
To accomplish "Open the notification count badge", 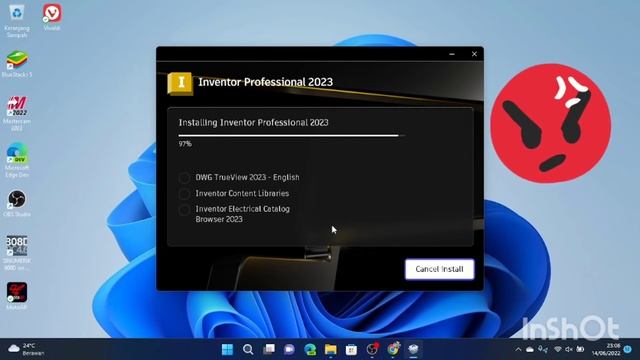I will click(628, 349).
